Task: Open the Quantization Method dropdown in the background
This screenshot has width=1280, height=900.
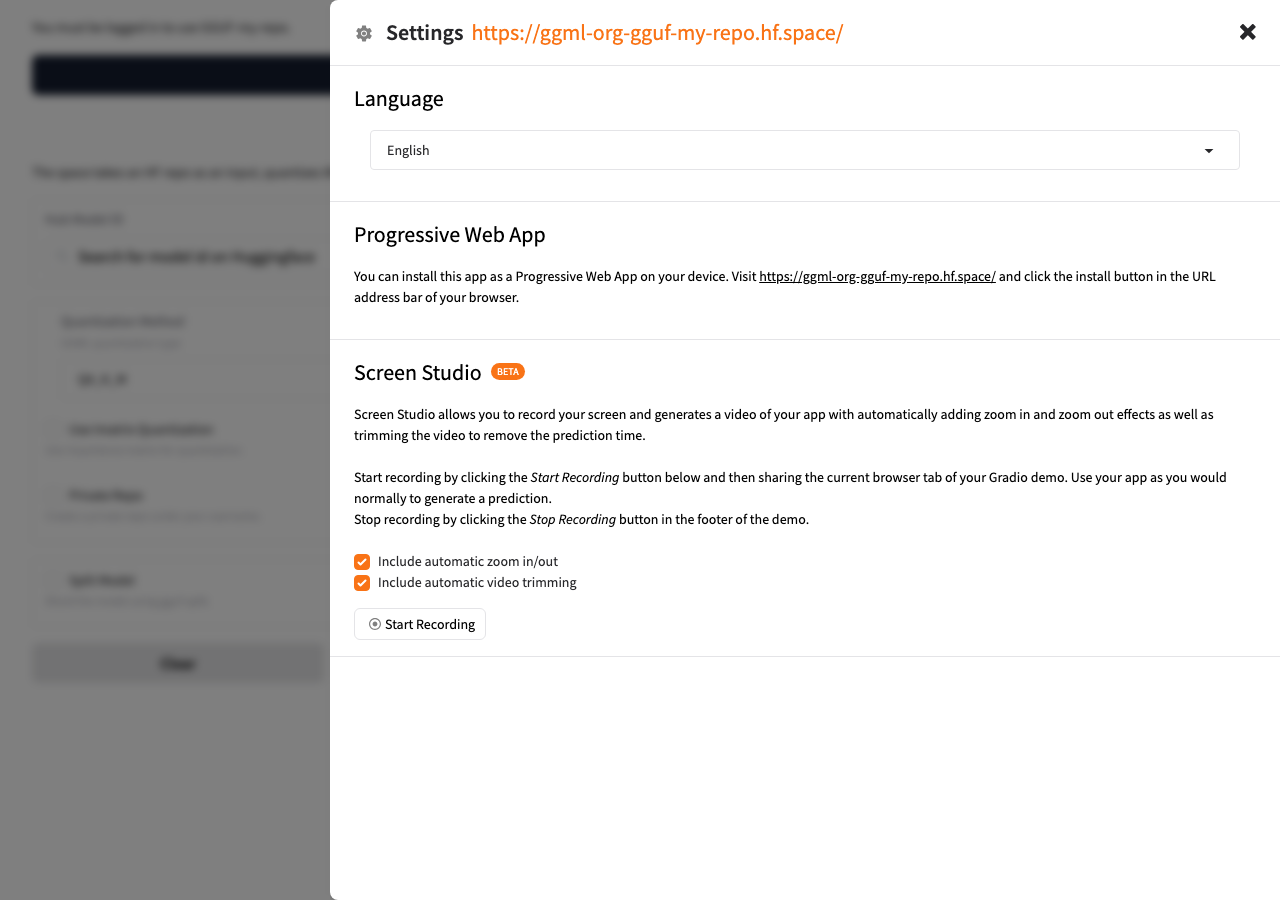Action: click(x=195, y=380)
